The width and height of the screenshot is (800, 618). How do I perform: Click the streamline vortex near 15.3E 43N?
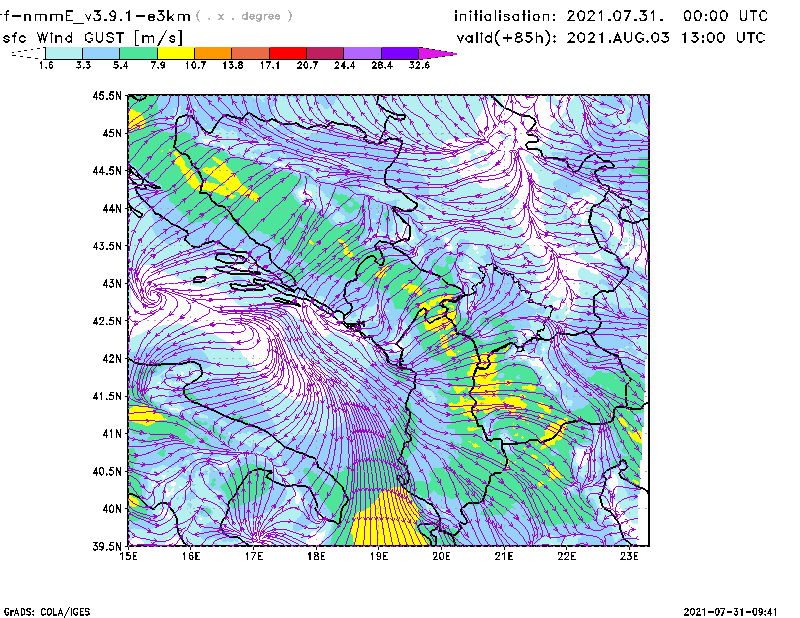coord(151,292)
